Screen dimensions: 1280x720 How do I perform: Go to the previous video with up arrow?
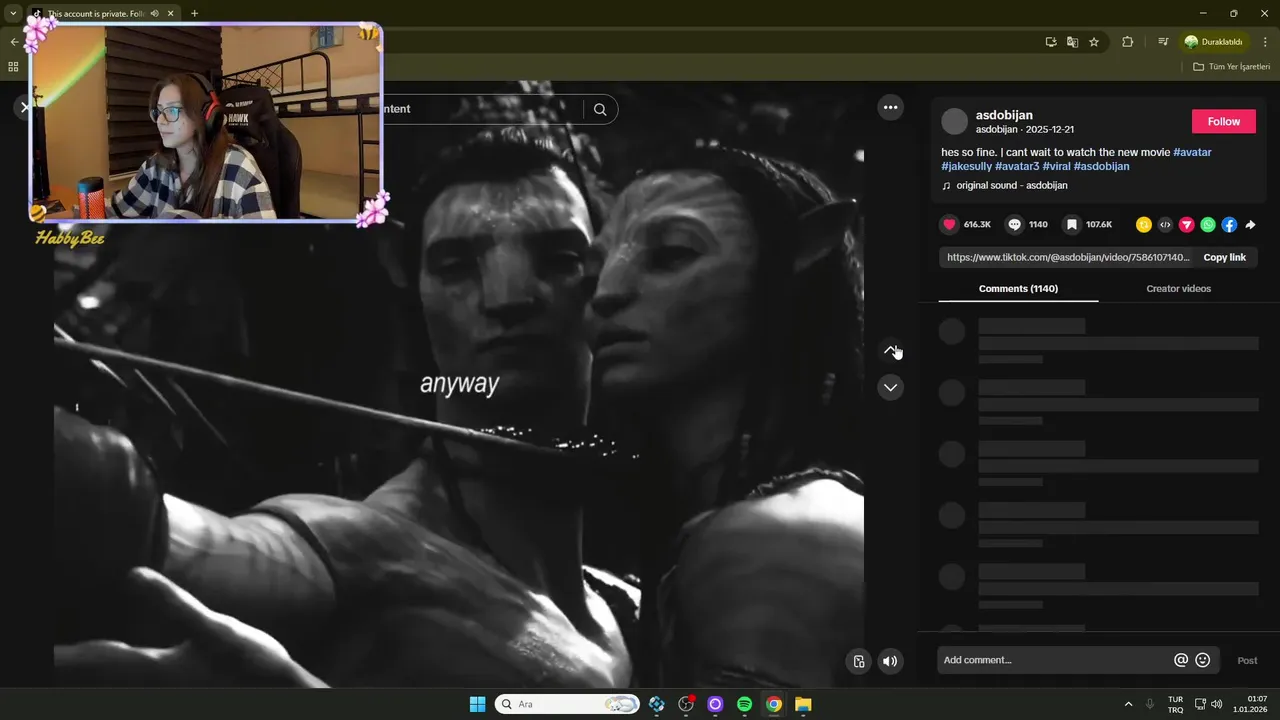click(x=890, y=350)
